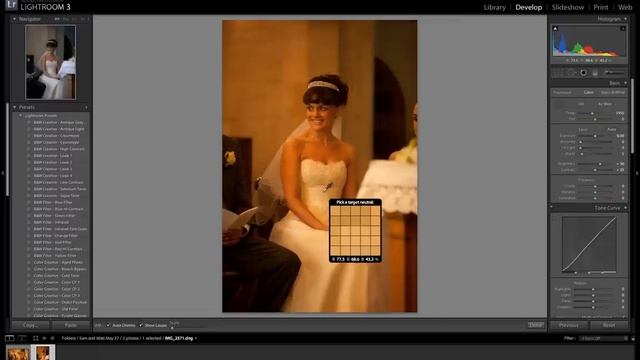The height and width of the screenshot is (360, 640).
Task: Apply B&W Filter - Infrared preset
Action: (51, 222)
